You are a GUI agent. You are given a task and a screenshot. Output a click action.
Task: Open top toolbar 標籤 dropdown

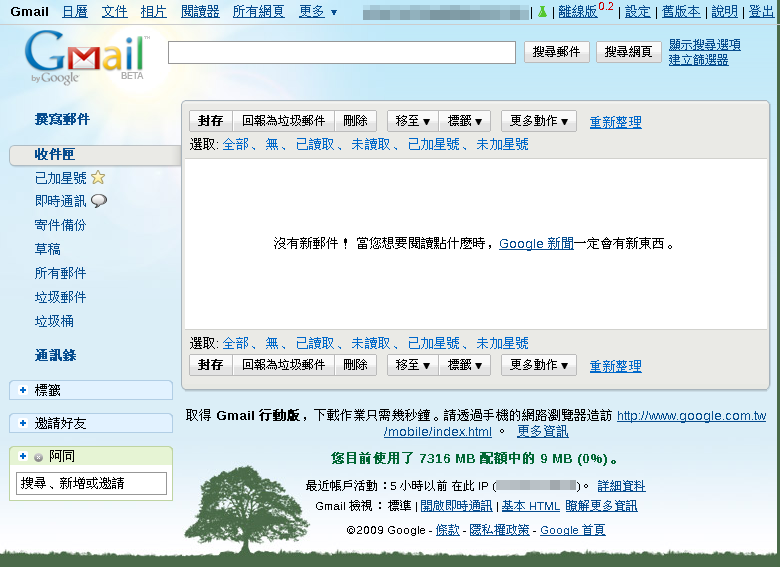tap(465, 121)
